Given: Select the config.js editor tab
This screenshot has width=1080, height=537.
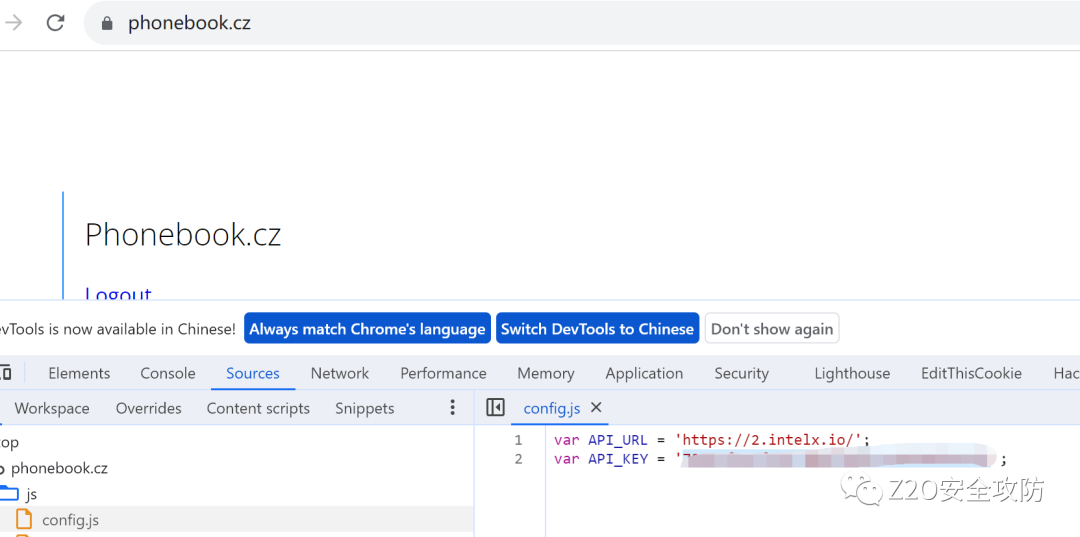Looking at the screenshot, I should point(552,408).
